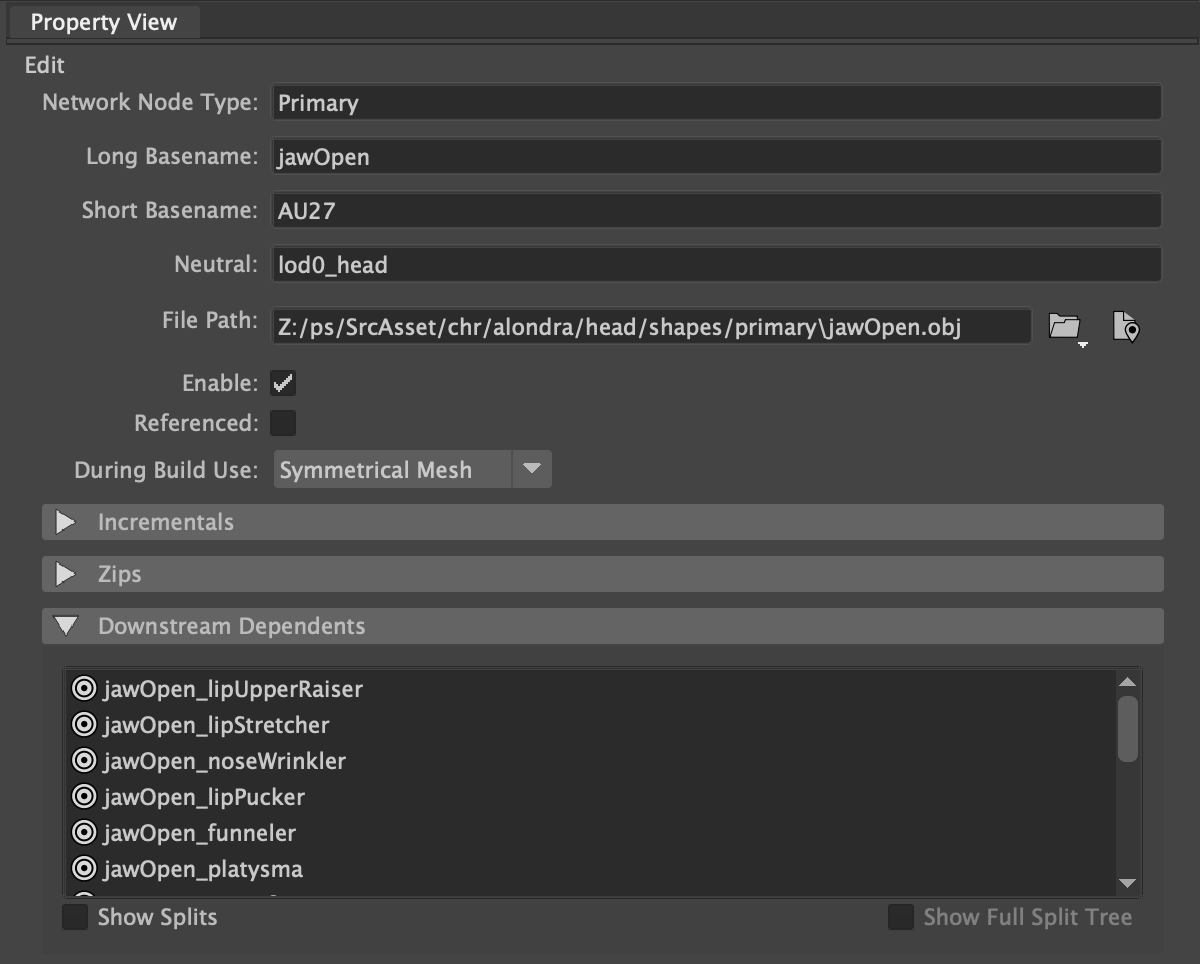Image resolution: width=1200 pixels, height=964 pixels.
Task: Click the target icon next to jawOpen_lipPucker
Action: click(x=84, y=797)
